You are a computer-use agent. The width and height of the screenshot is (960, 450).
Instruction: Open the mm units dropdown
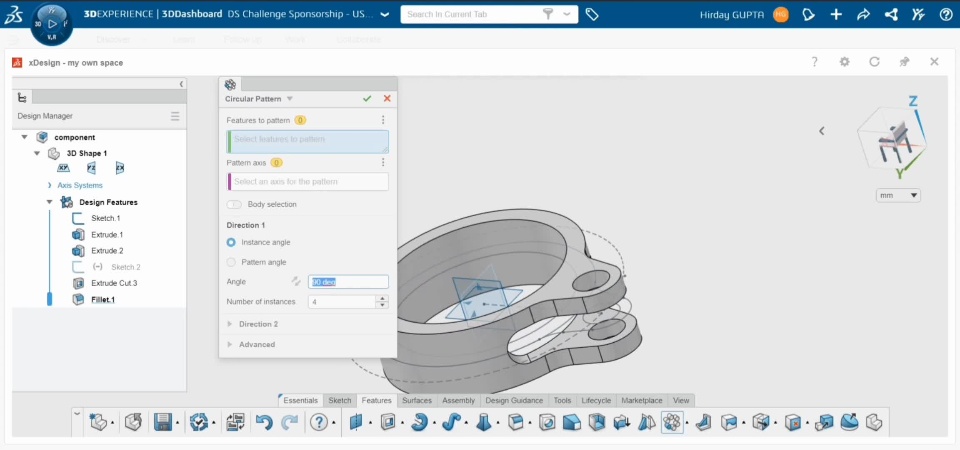(898, 195)
